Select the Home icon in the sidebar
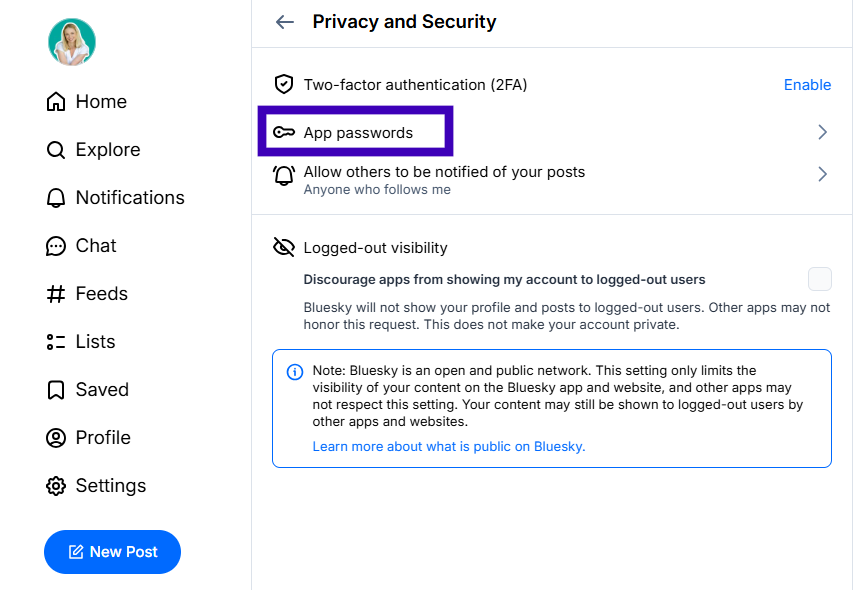 point(55,101)
